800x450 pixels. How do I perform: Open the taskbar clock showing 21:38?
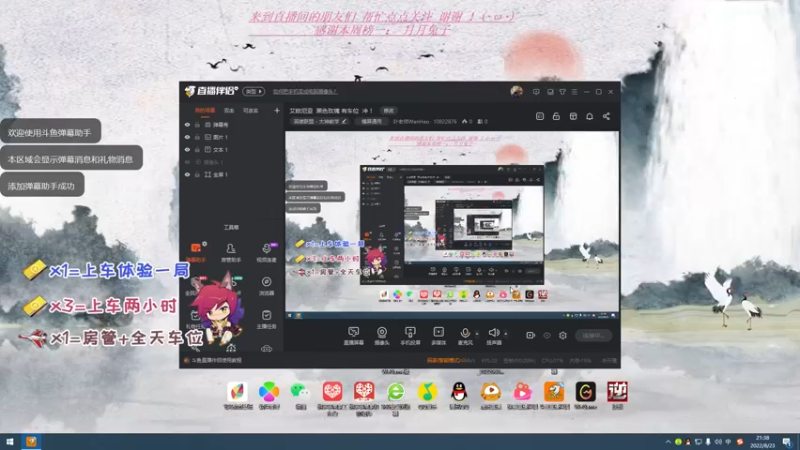pos(762,442)
